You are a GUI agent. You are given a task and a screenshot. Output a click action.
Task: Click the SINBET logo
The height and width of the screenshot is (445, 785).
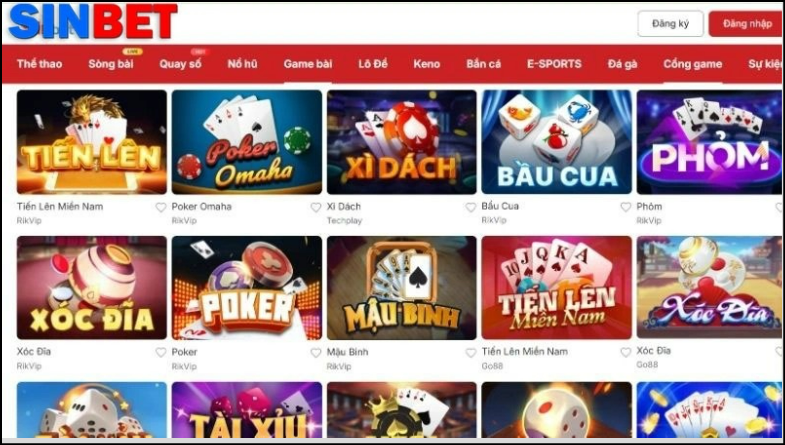pyautogui.click(x=93, y=22)
